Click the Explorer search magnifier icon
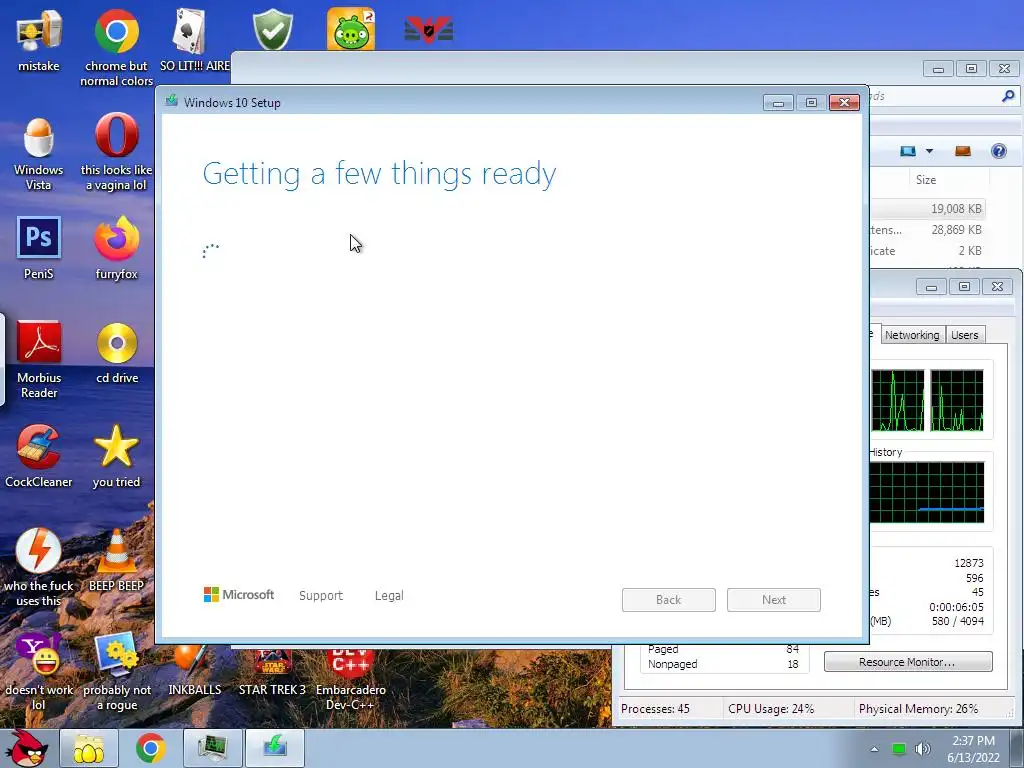1024x768 pixels. point(1008,96)
